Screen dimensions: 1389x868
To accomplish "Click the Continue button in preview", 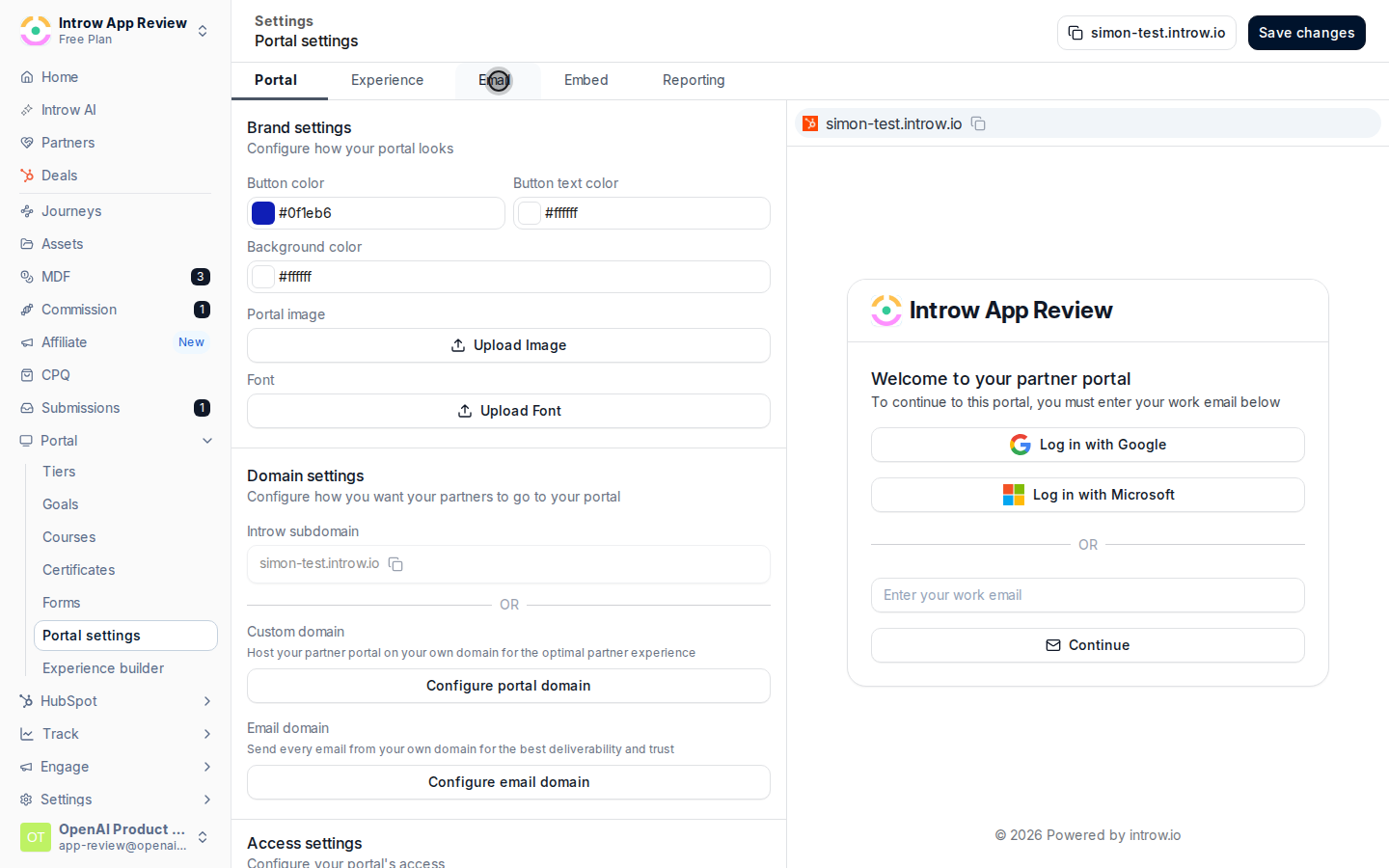I will click(x=1088, y=645).
